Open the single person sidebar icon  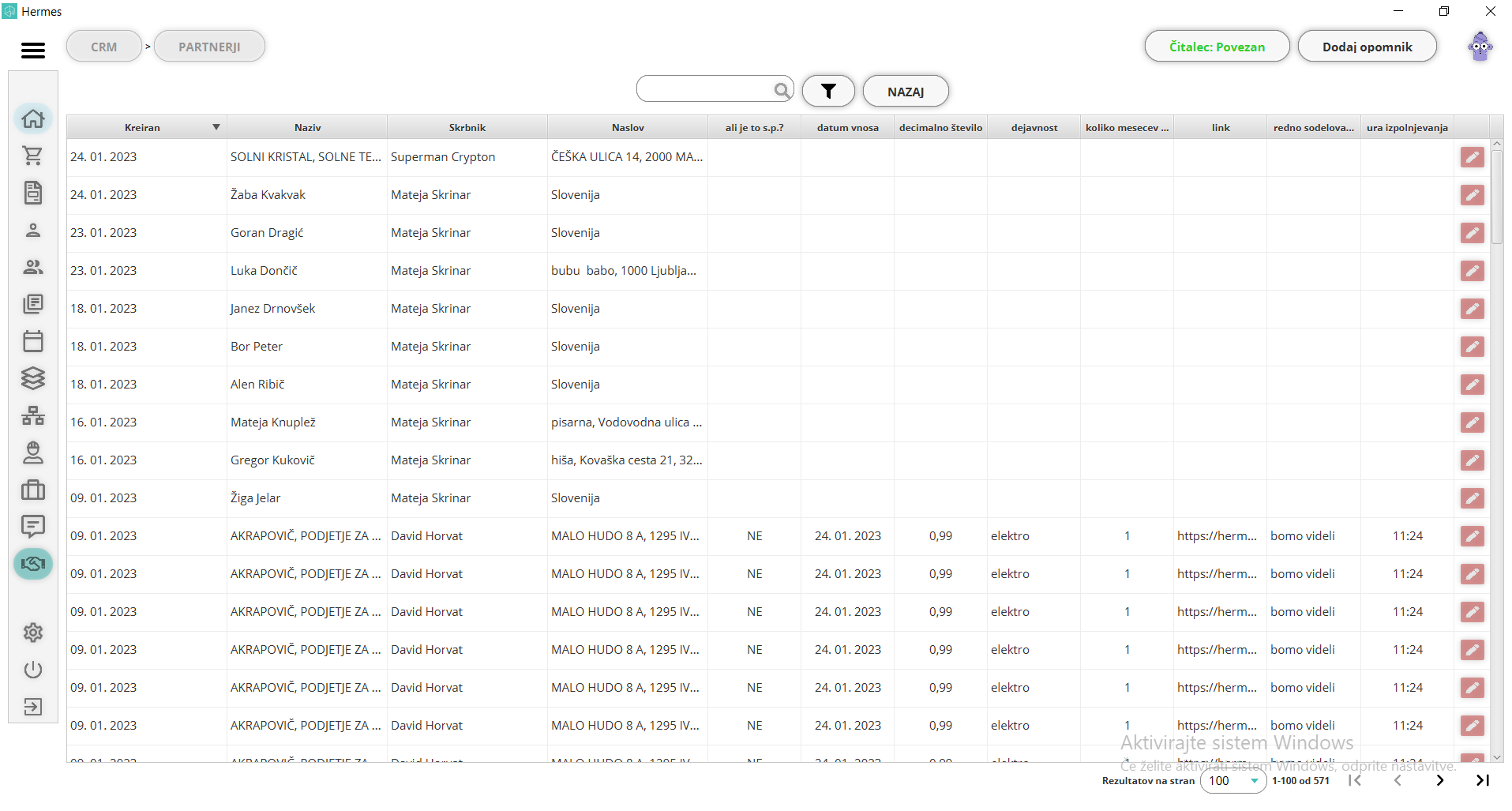tap(33, 230)
